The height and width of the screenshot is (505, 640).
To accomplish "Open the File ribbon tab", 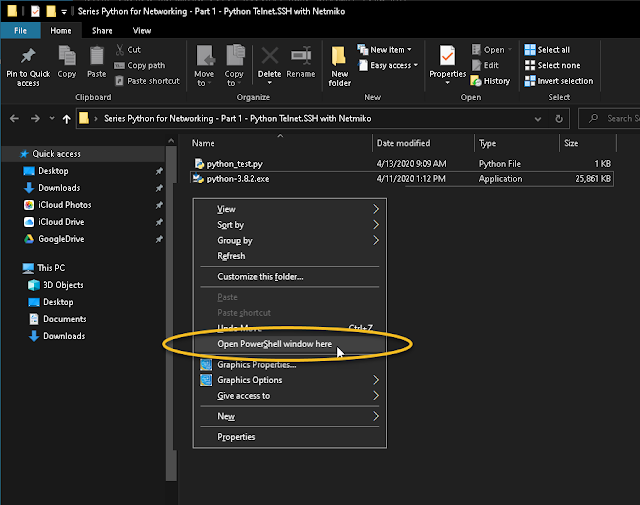I will click(x=20, y=31).
